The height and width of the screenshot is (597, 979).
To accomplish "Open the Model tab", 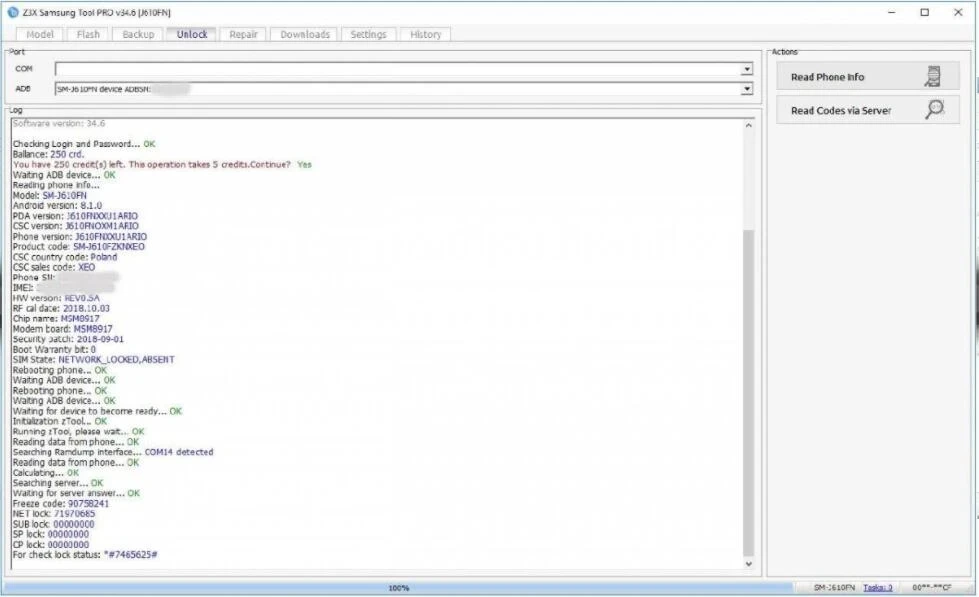I will point(40,34).
